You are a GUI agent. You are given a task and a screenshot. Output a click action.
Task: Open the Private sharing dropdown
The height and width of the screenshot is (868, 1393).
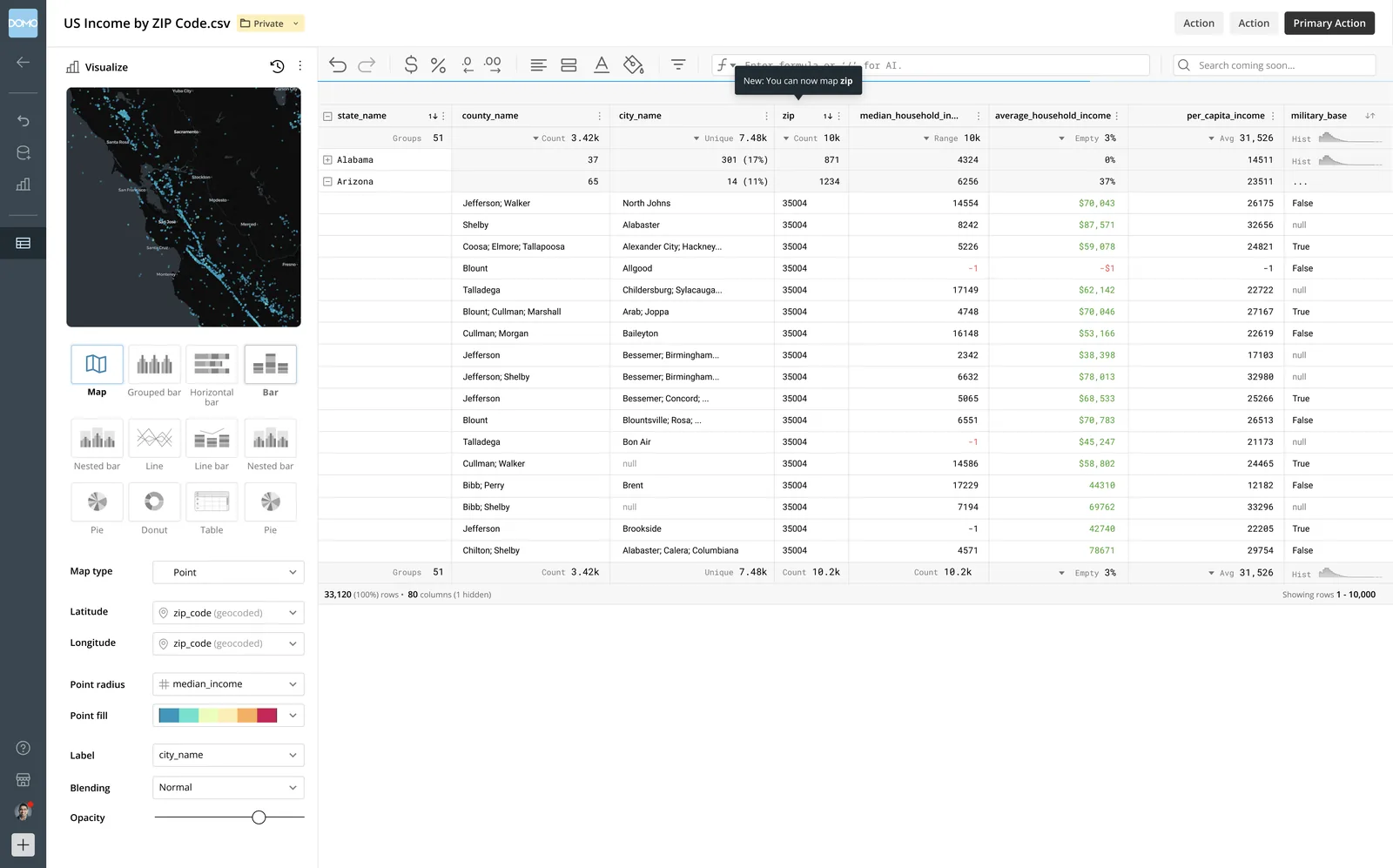pyautogui.click(x=271, y=24)
